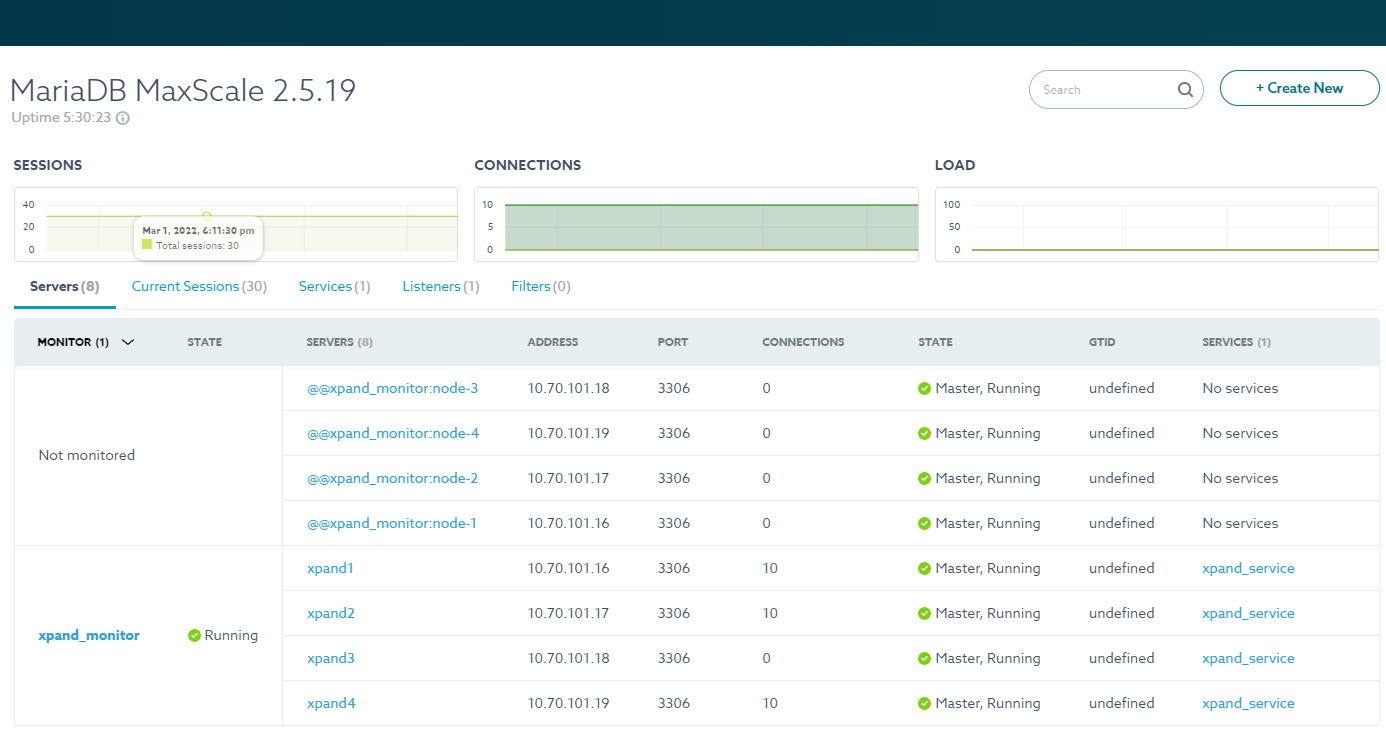1386x730 pixels.
Task: Click port 3306 in node-1 row
Action: tap(674, 523)
